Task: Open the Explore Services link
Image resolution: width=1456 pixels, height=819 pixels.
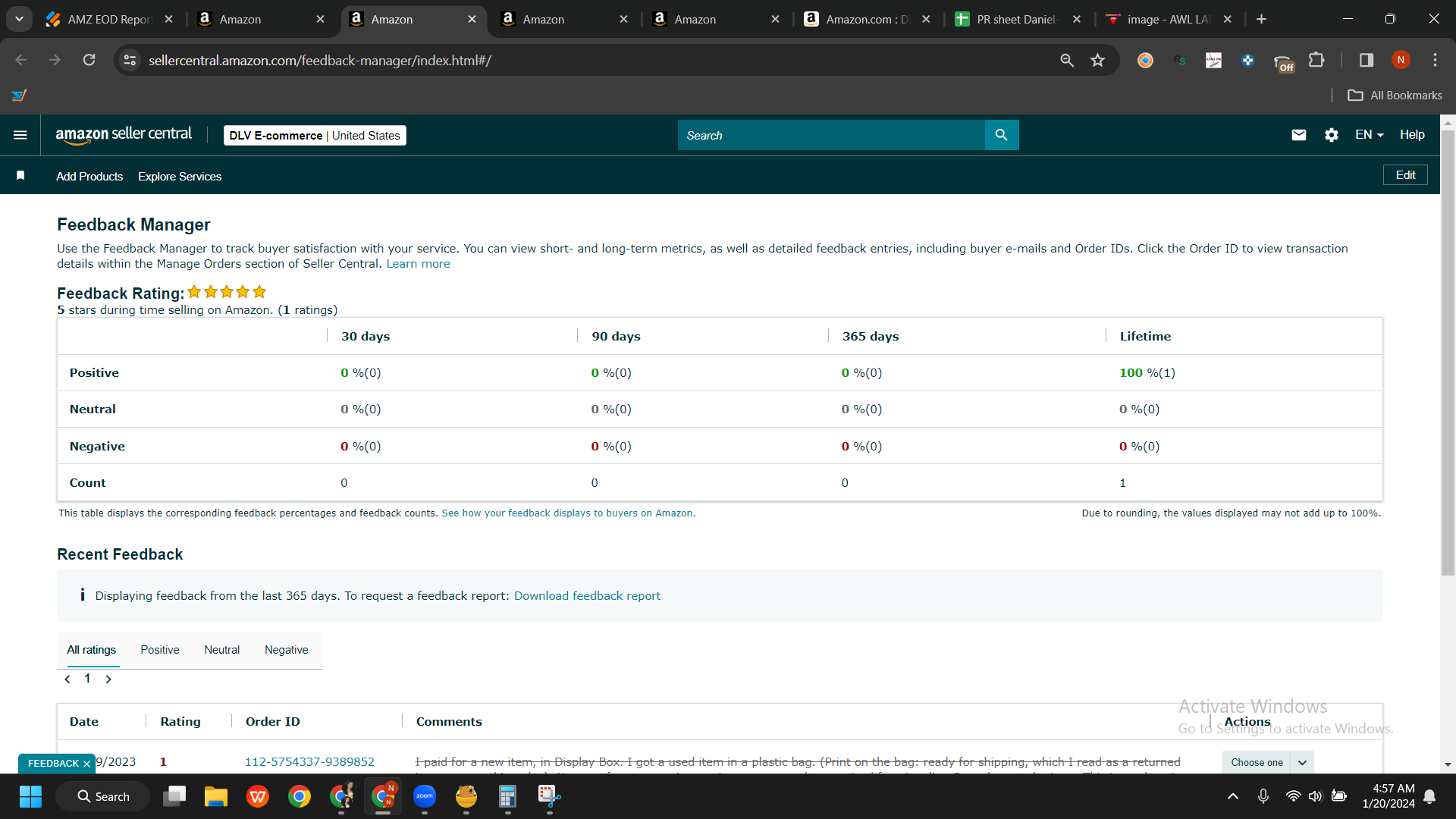Action: coord(180,177)
